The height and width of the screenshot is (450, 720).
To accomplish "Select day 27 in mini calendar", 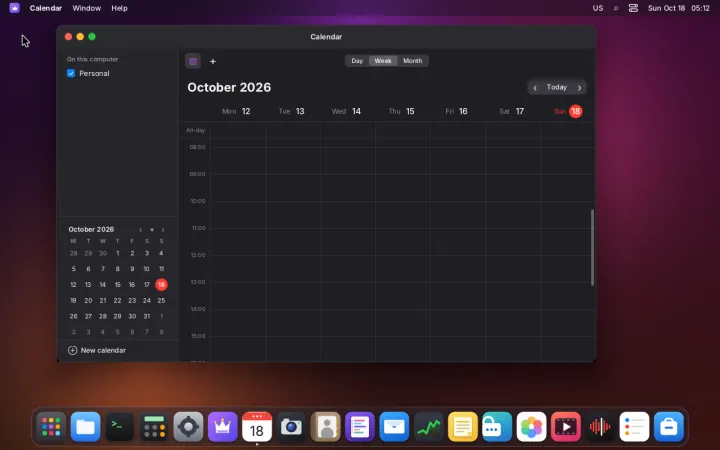I will (88, 316).
